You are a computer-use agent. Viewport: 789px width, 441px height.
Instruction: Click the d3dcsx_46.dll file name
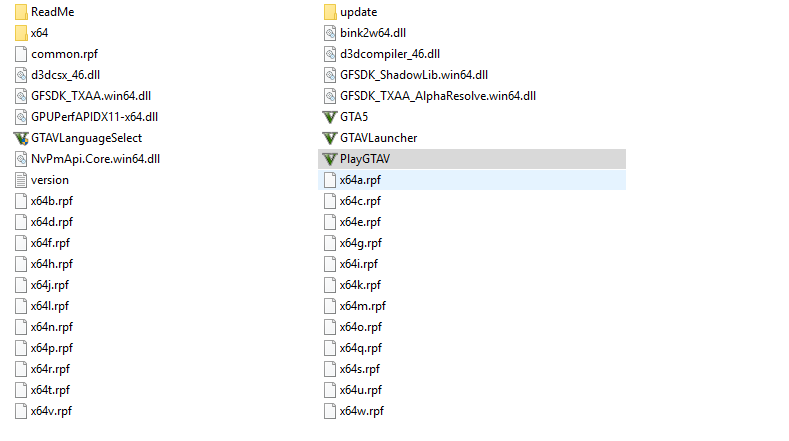[65, 75]
